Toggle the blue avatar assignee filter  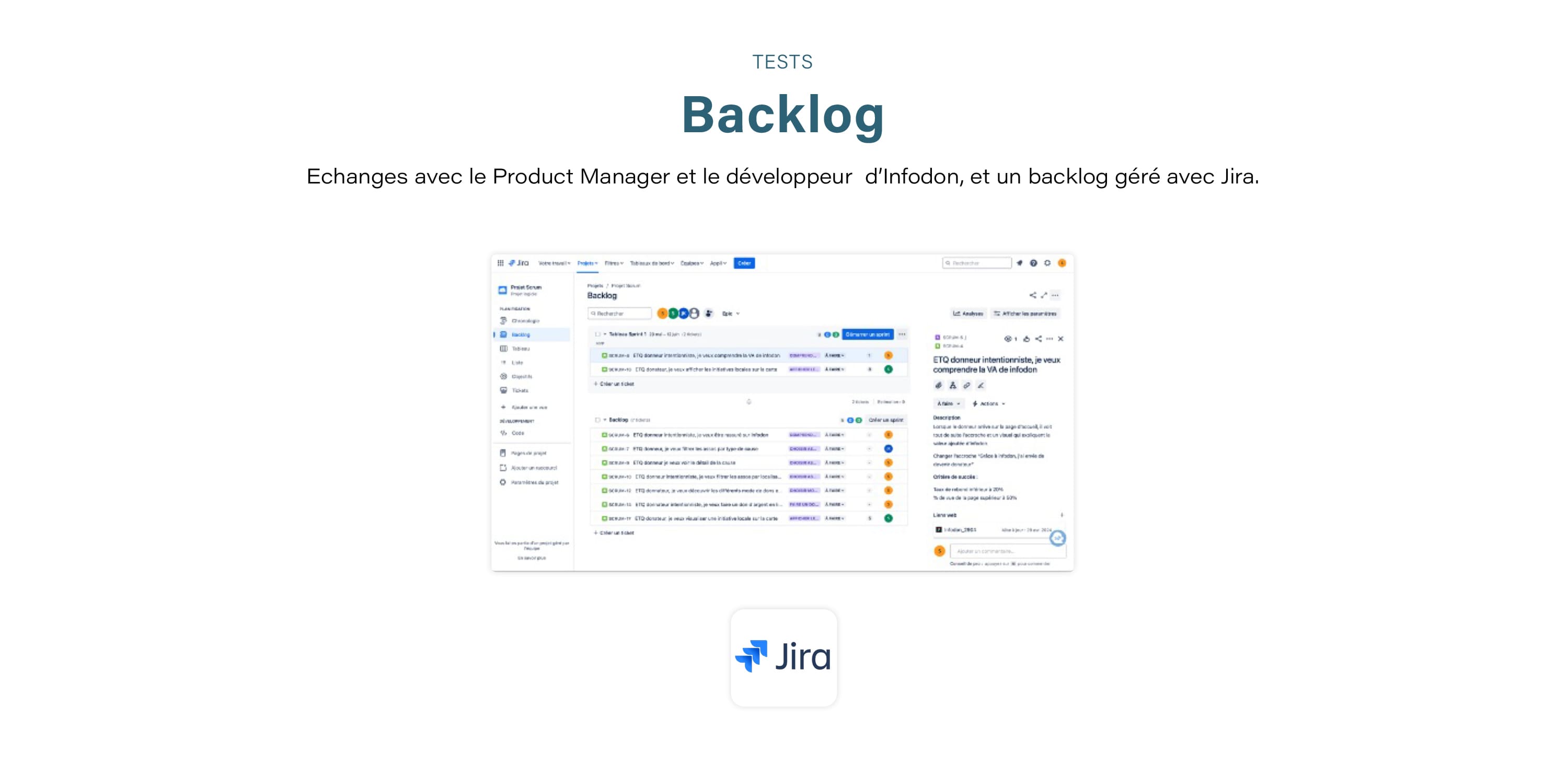(x=684, y=314)
